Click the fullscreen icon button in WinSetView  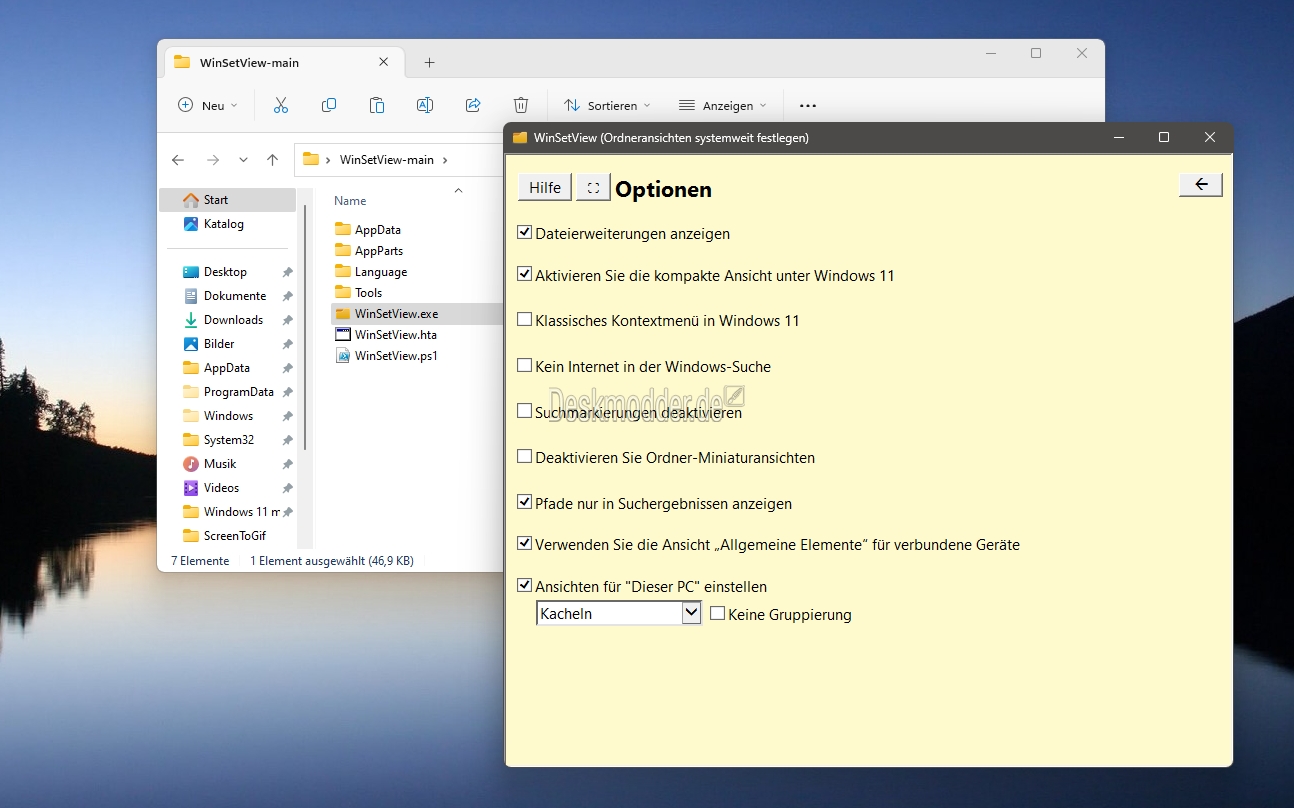593,187
